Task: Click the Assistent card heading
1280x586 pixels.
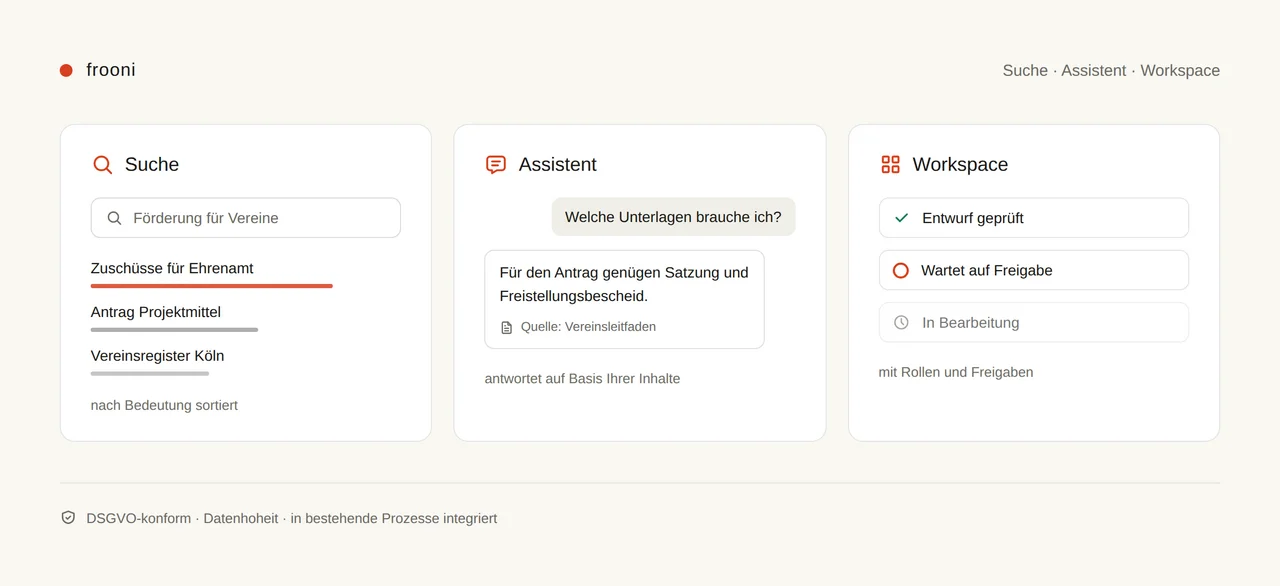Action: pos(558,165)
